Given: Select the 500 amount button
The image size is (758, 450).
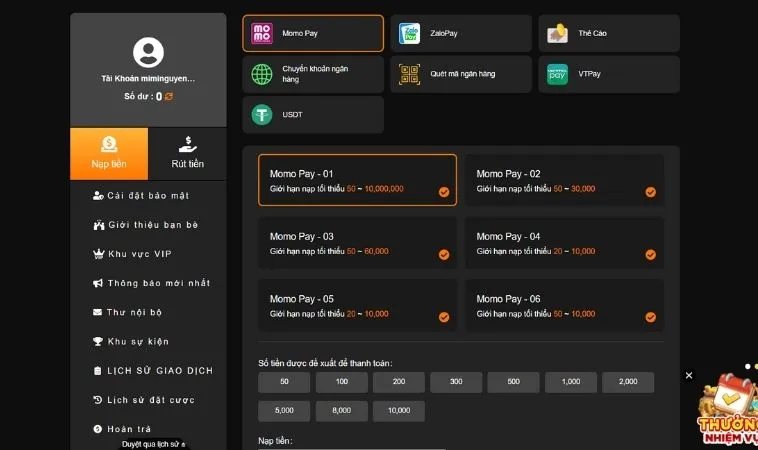Looking at the screenshot, I should pos(513,382).
